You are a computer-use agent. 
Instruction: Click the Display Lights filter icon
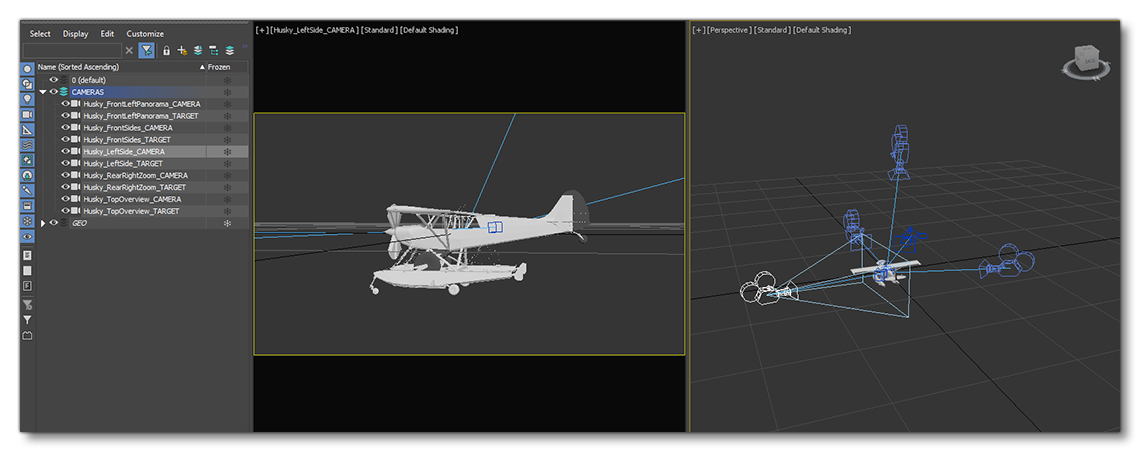[27, 99]
